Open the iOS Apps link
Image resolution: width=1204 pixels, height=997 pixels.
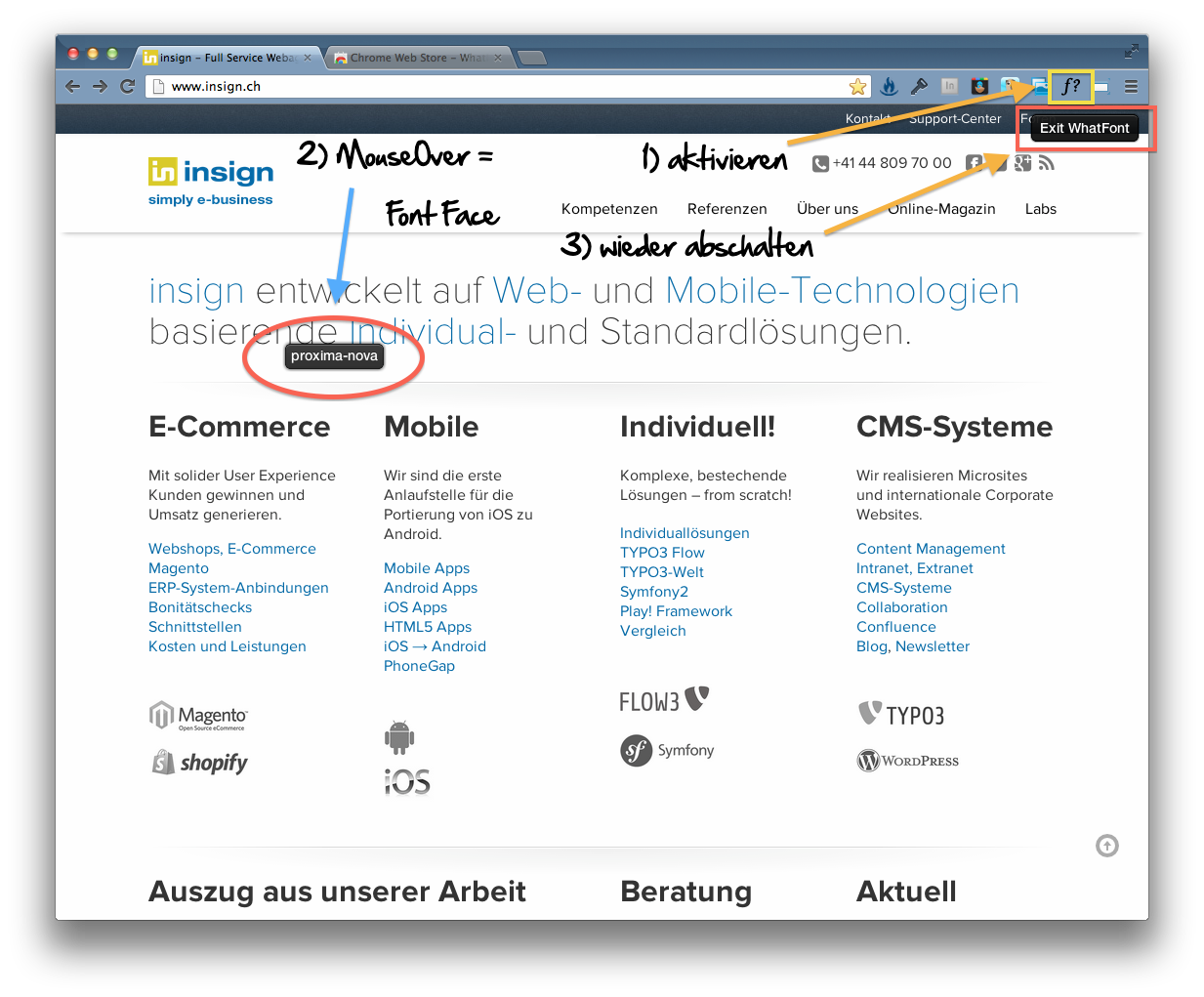415,607
